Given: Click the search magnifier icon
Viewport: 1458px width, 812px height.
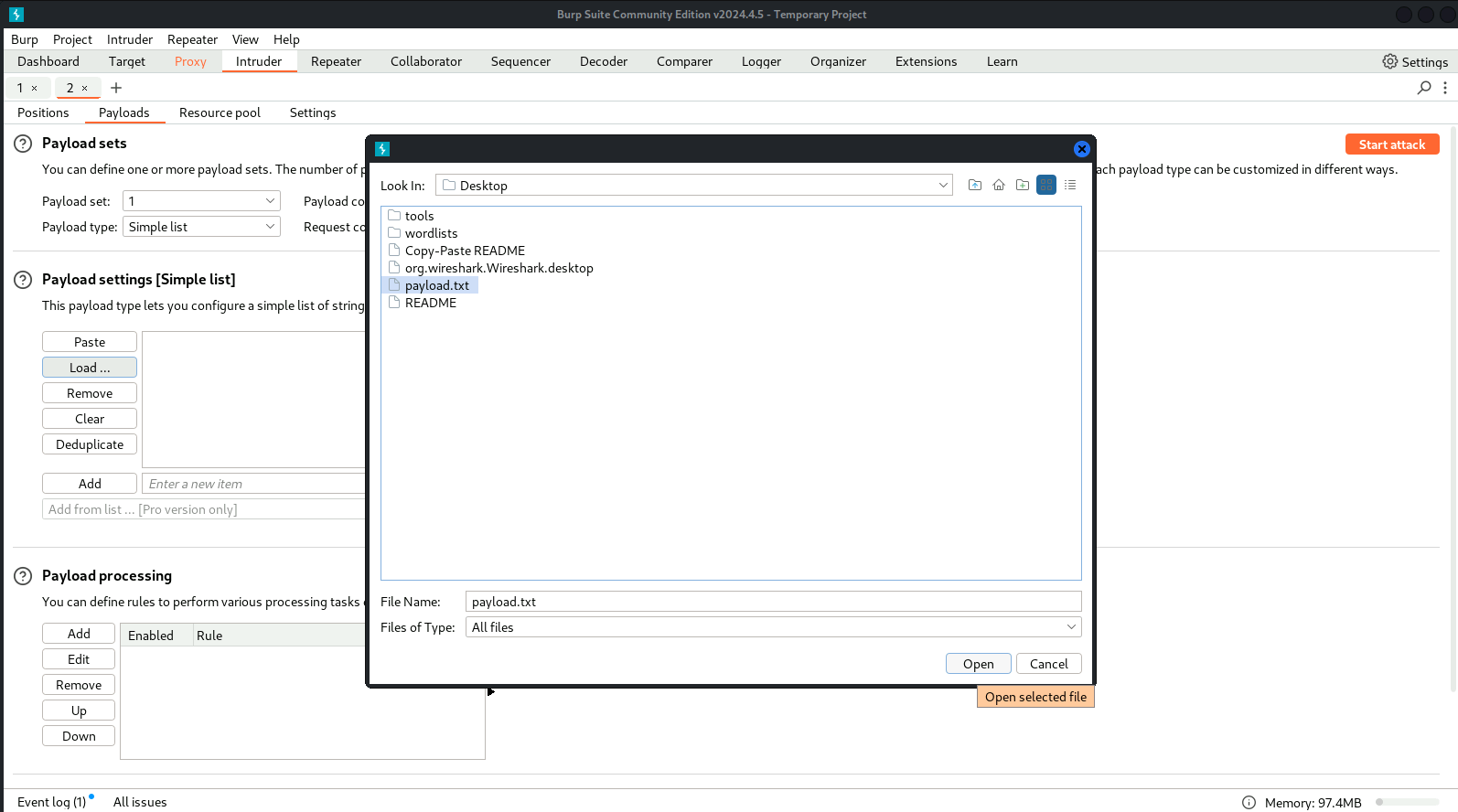Looking at the screenshot, I should 1424,88.
